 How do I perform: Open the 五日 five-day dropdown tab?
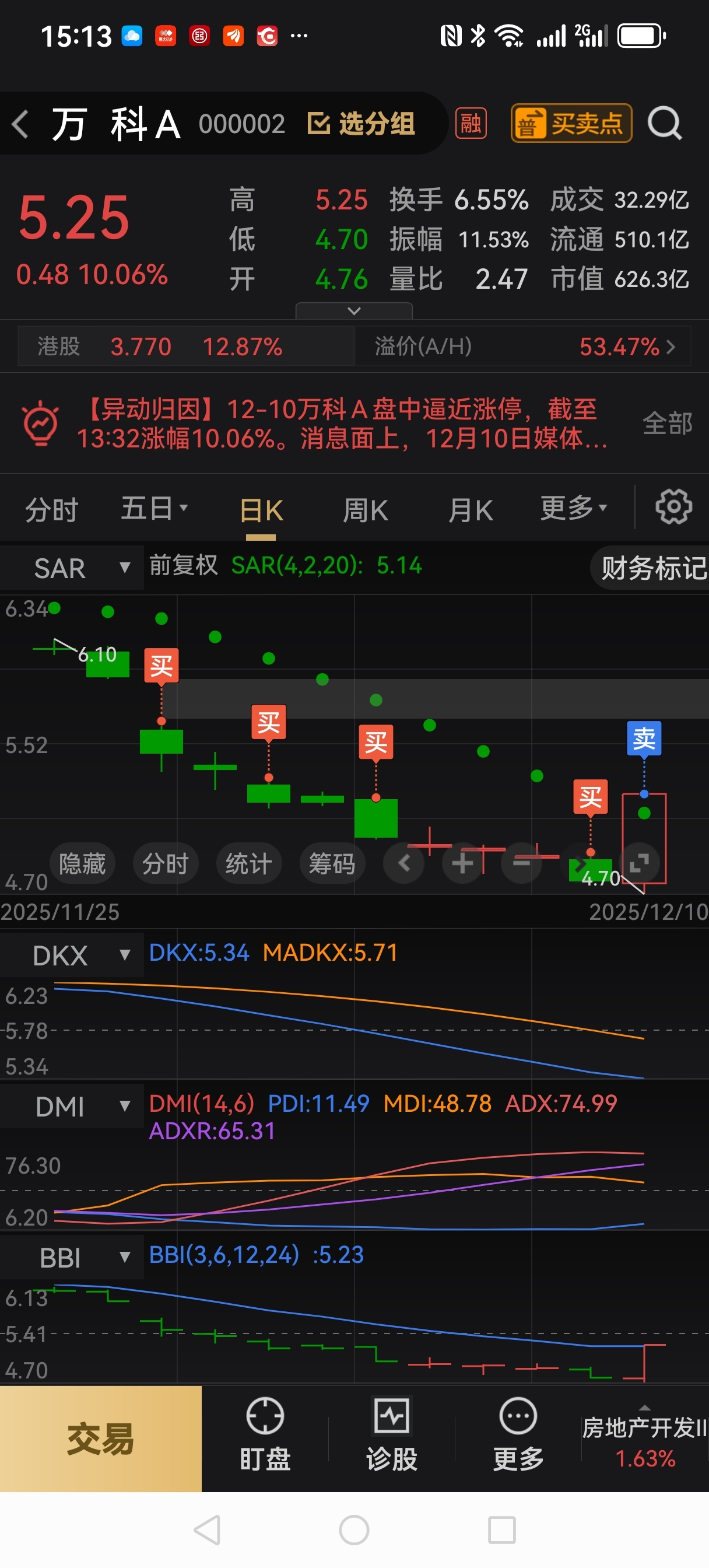[154, 508]
